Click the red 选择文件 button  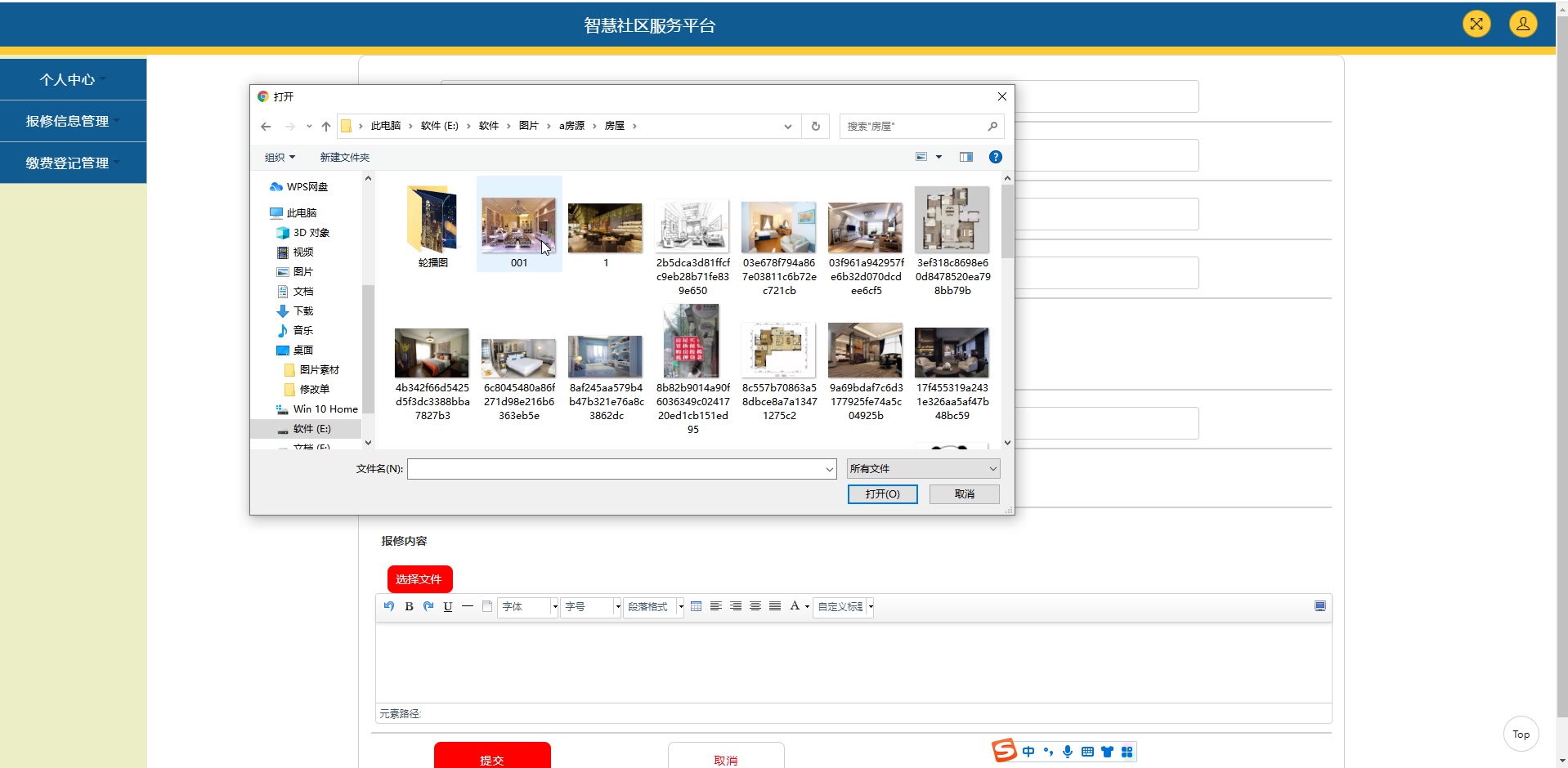pos(419,579)
